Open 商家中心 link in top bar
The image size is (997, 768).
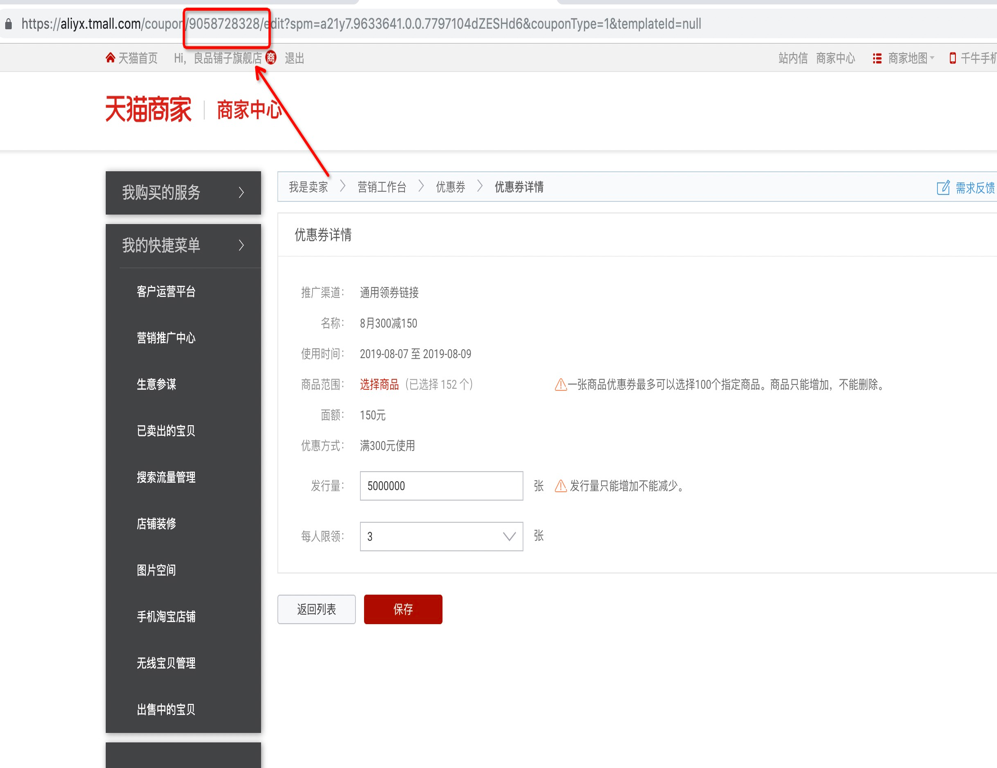click(835, 58)
